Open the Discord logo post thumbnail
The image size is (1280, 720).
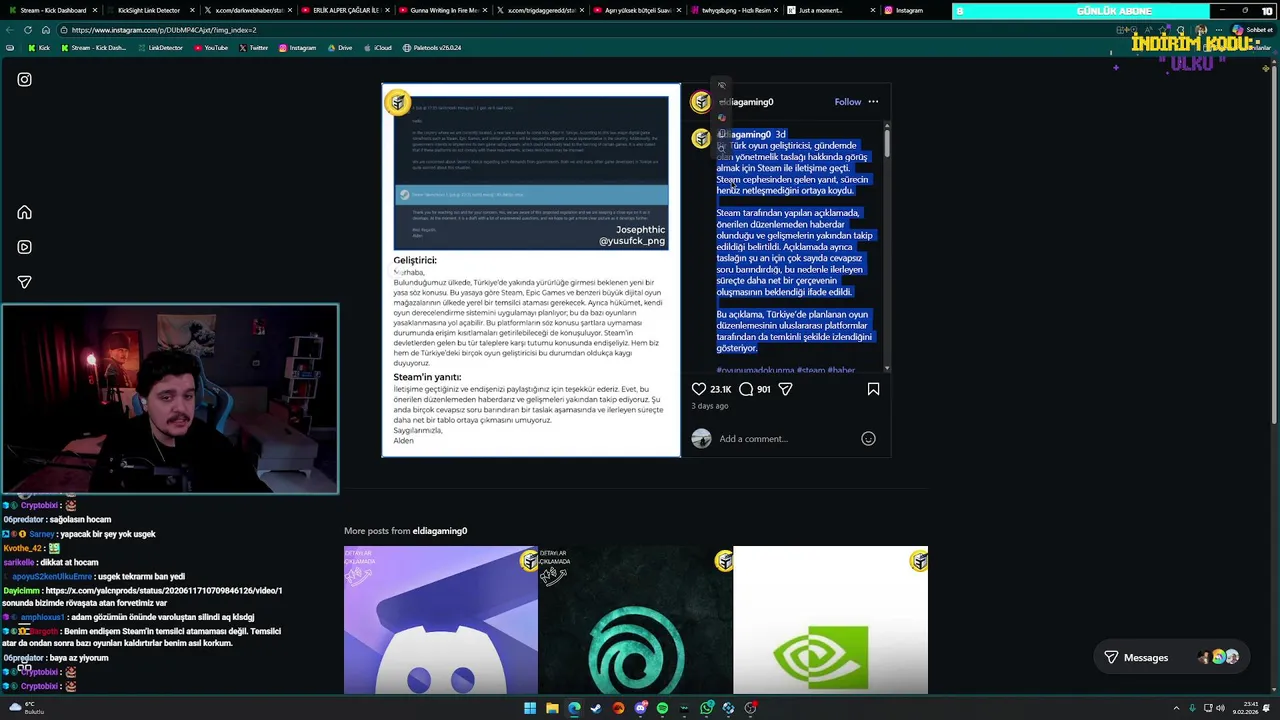pyautogui.click(x=441, y=620)
